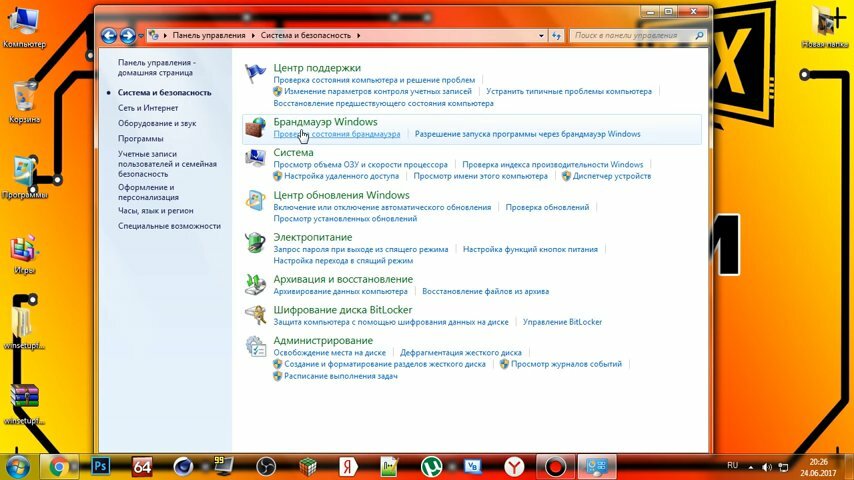Select Сеть и Интернет in sidebar

pos(148,108)
